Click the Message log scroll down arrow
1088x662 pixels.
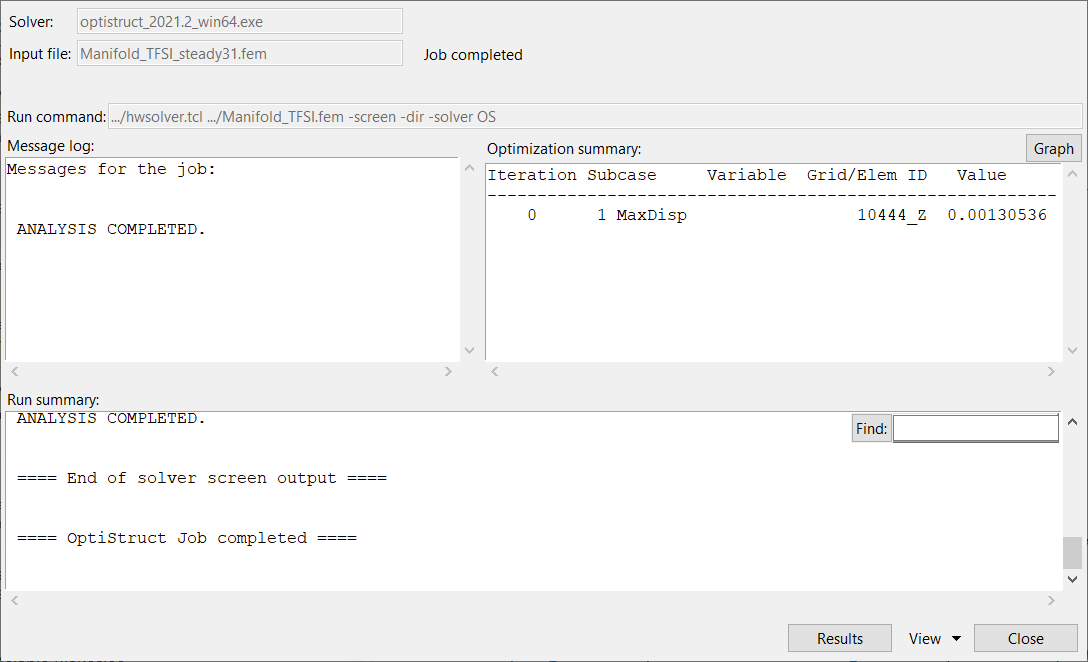click(x=470, y=351)
